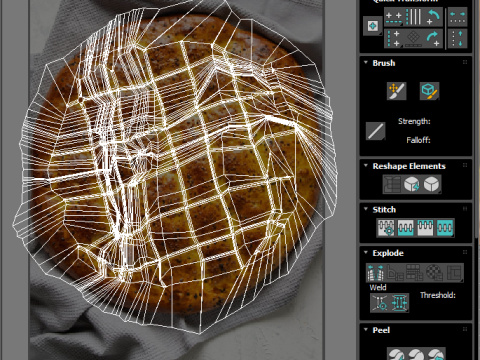Image resolution: width=480 pixels, height=360 pixels.
Task: Click Space Horizontally arrows icon
Action: (x=457, y=17)
